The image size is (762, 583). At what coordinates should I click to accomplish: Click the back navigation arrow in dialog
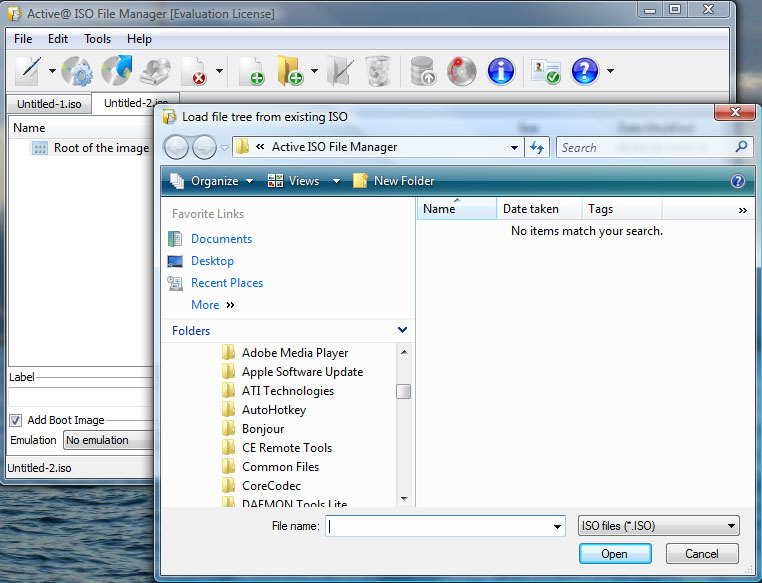point(176,147)
